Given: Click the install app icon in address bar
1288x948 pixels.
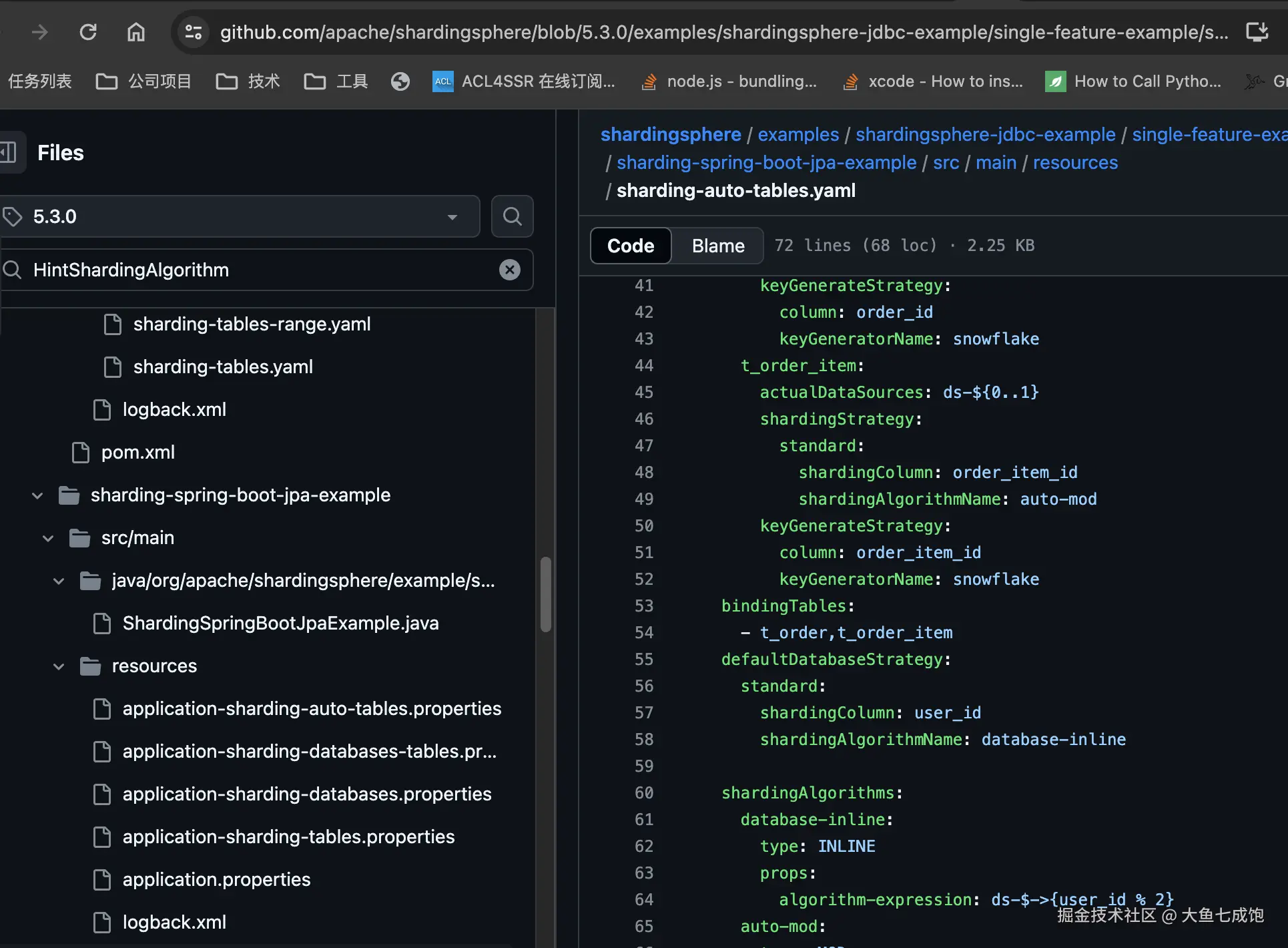Looking at the screenshot, I should coord(1257,31).
